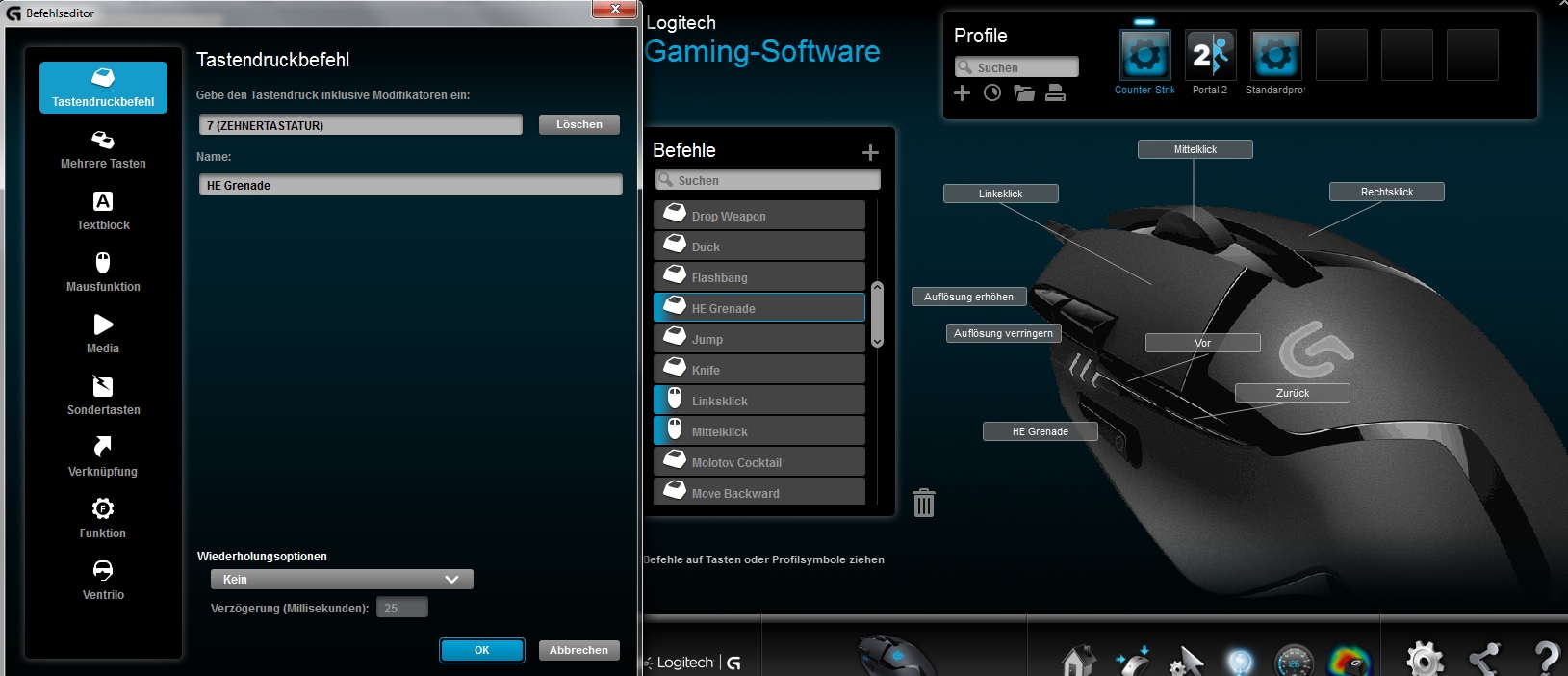Select the Flashbang command

(759, 276)
